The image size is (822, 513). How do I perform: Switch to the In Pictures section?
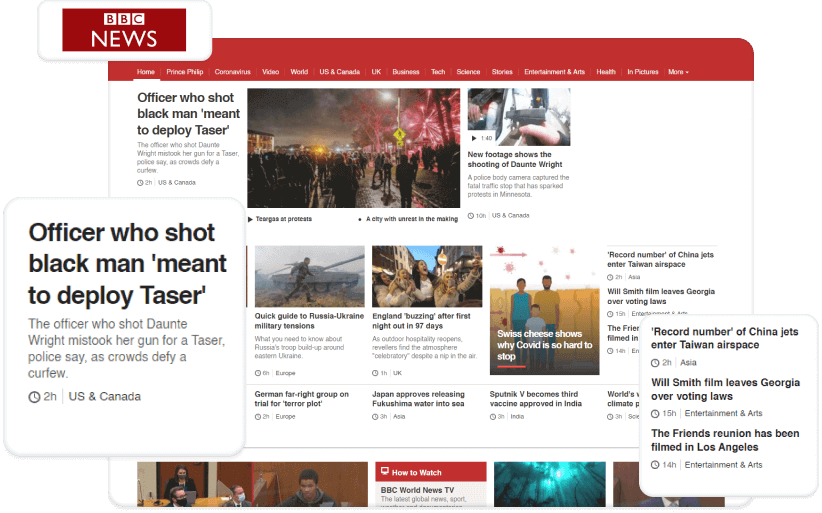pos(642,72)
